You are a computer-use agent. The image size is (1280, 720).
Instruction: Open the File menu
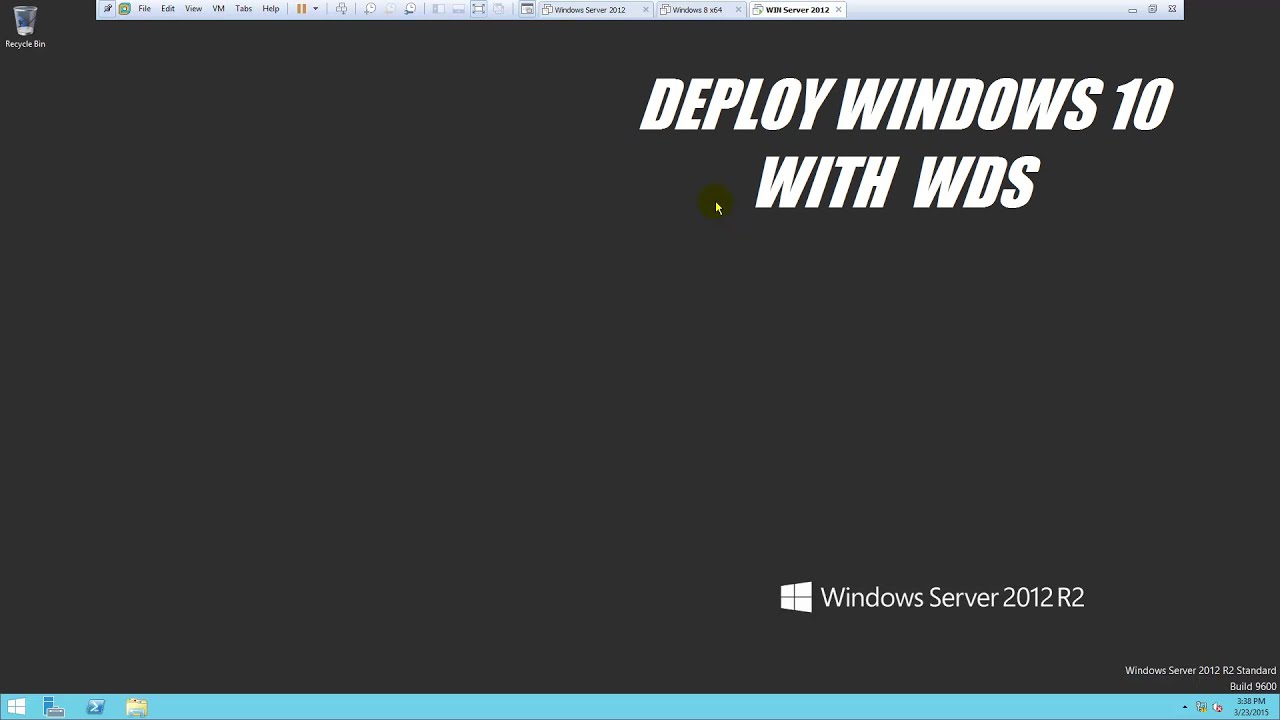click(x=144, y=9)
